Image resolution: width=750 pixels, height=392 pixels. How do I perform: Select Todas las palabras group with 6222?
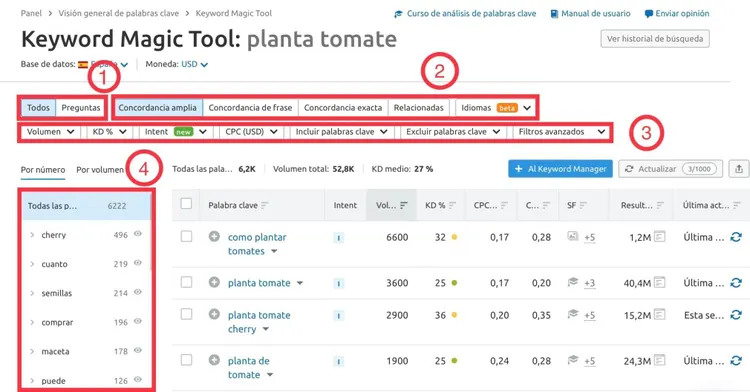[x=86, y=206]
